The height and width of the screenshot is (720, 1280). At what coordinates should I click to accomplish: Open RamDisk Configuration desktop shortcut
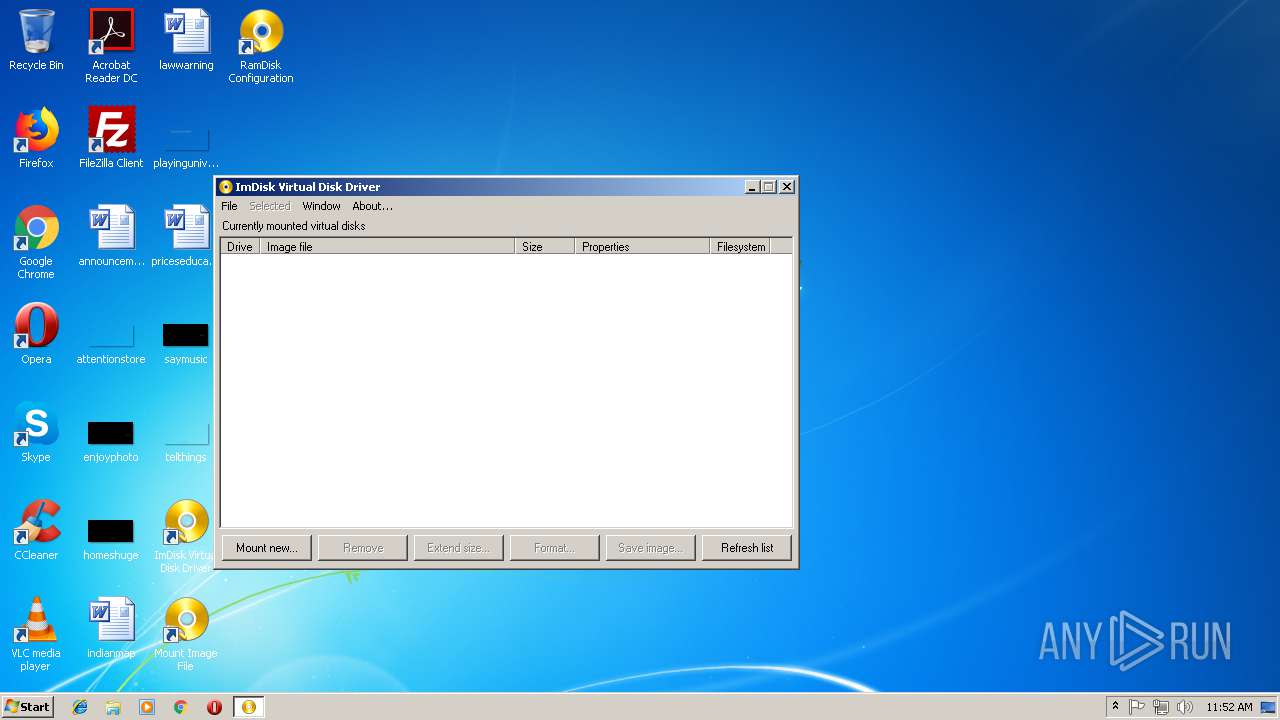click(261, 46)
